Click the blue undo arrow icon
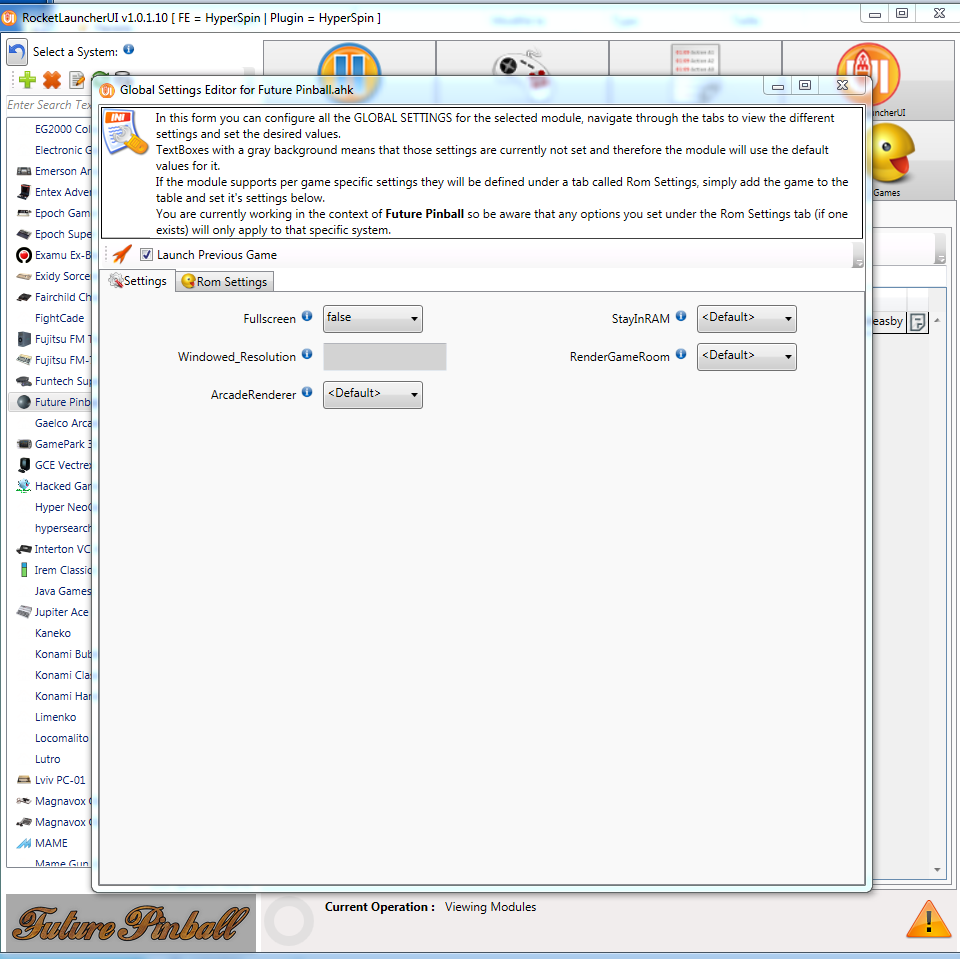 coord(17,52)
